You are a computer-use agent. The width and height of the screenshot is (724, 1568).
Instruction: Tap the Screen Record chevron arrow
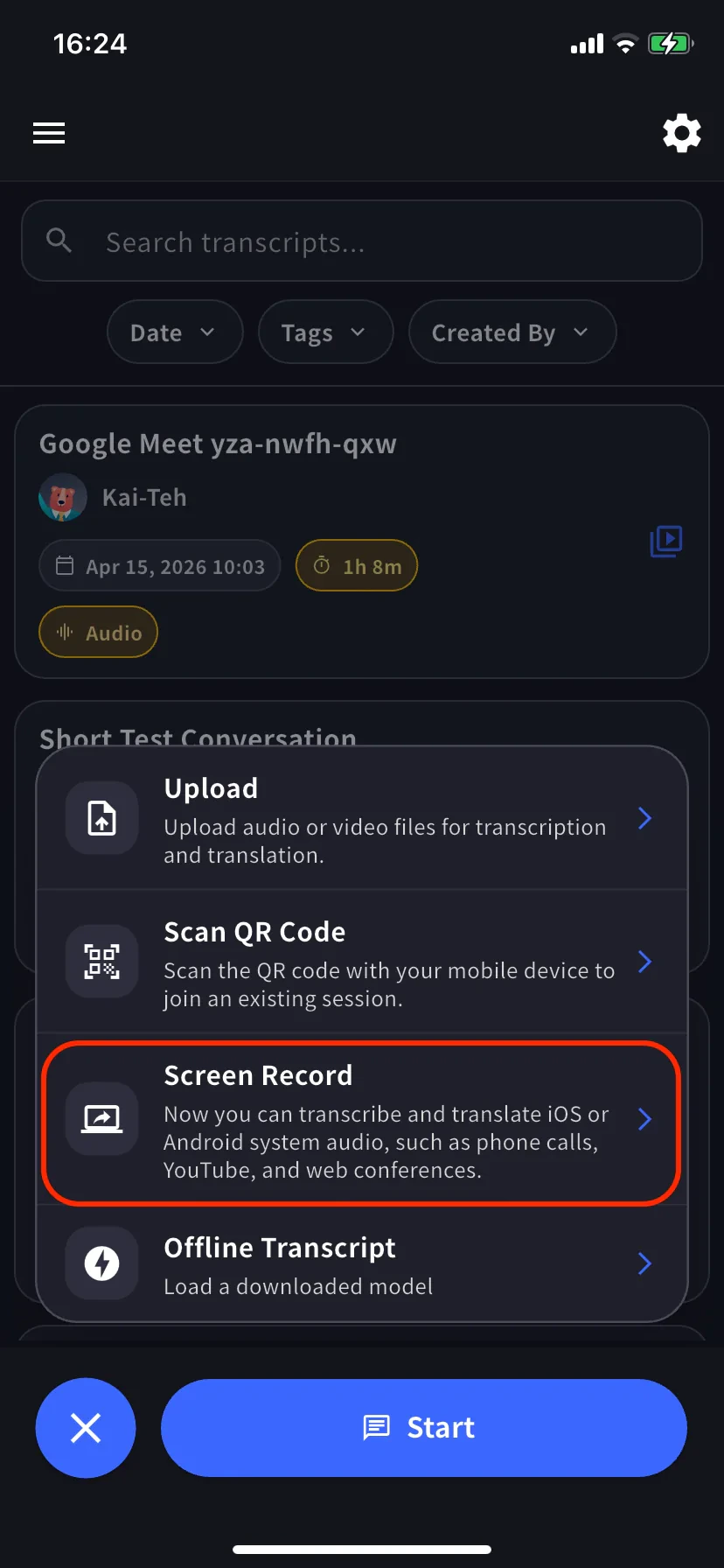644,1119
